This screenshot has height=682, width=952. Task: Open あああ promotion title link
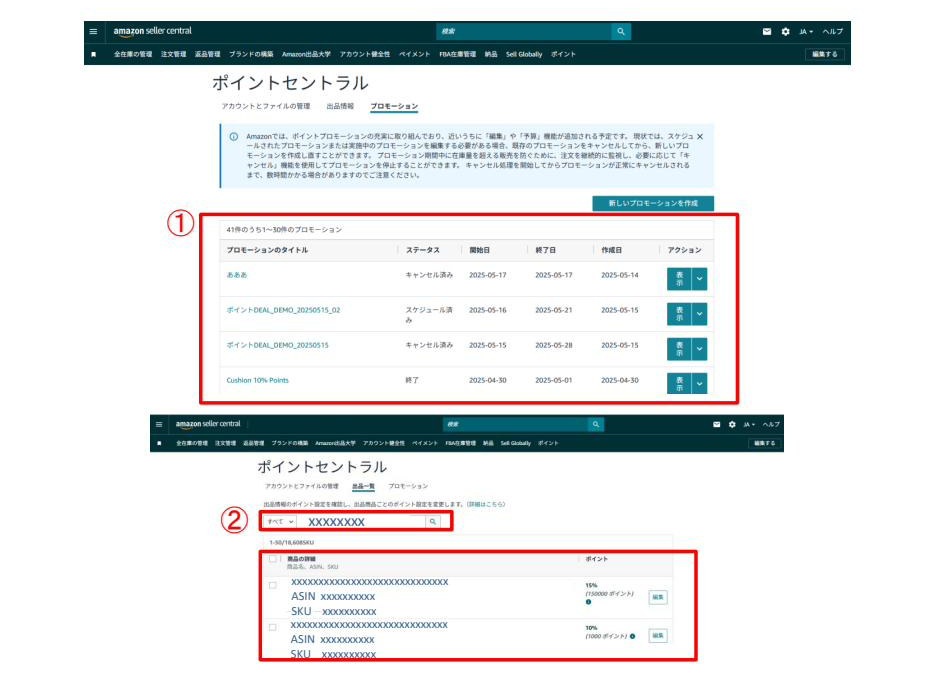coord(237,275)
